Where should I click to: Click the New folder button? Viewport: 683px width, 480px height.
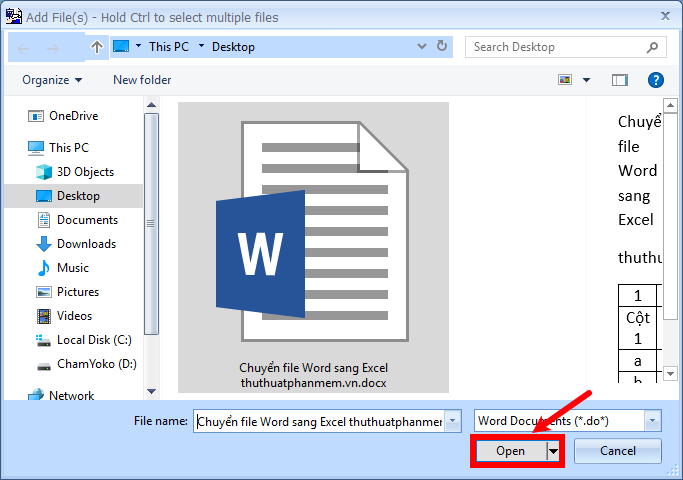[x=142, y=80]
